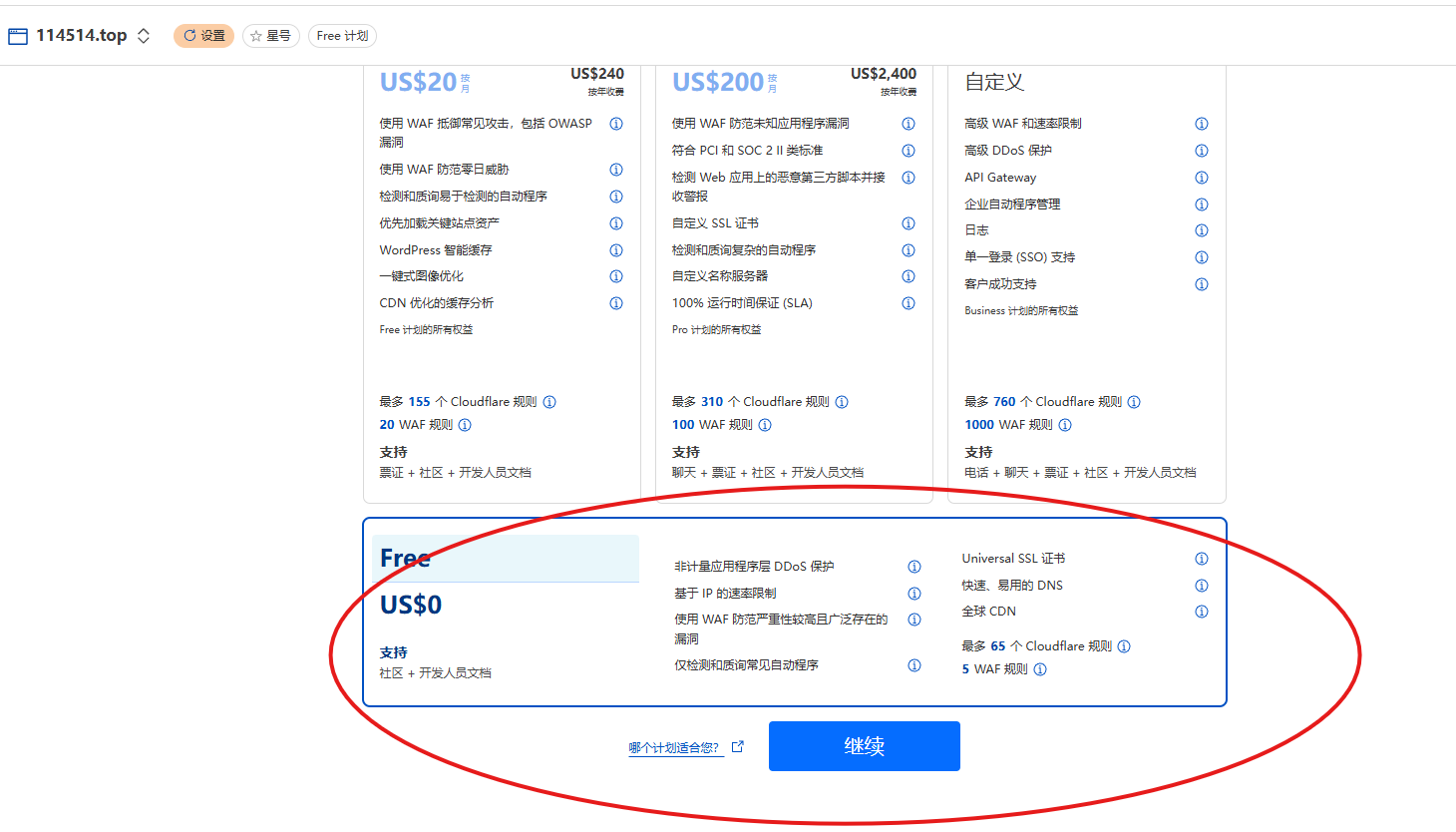Image resolution: width=1456 pixels, height=832 pixels.
Task: Click info icon beside 优先加载关键站点资产
Action: tap(616, 223)
